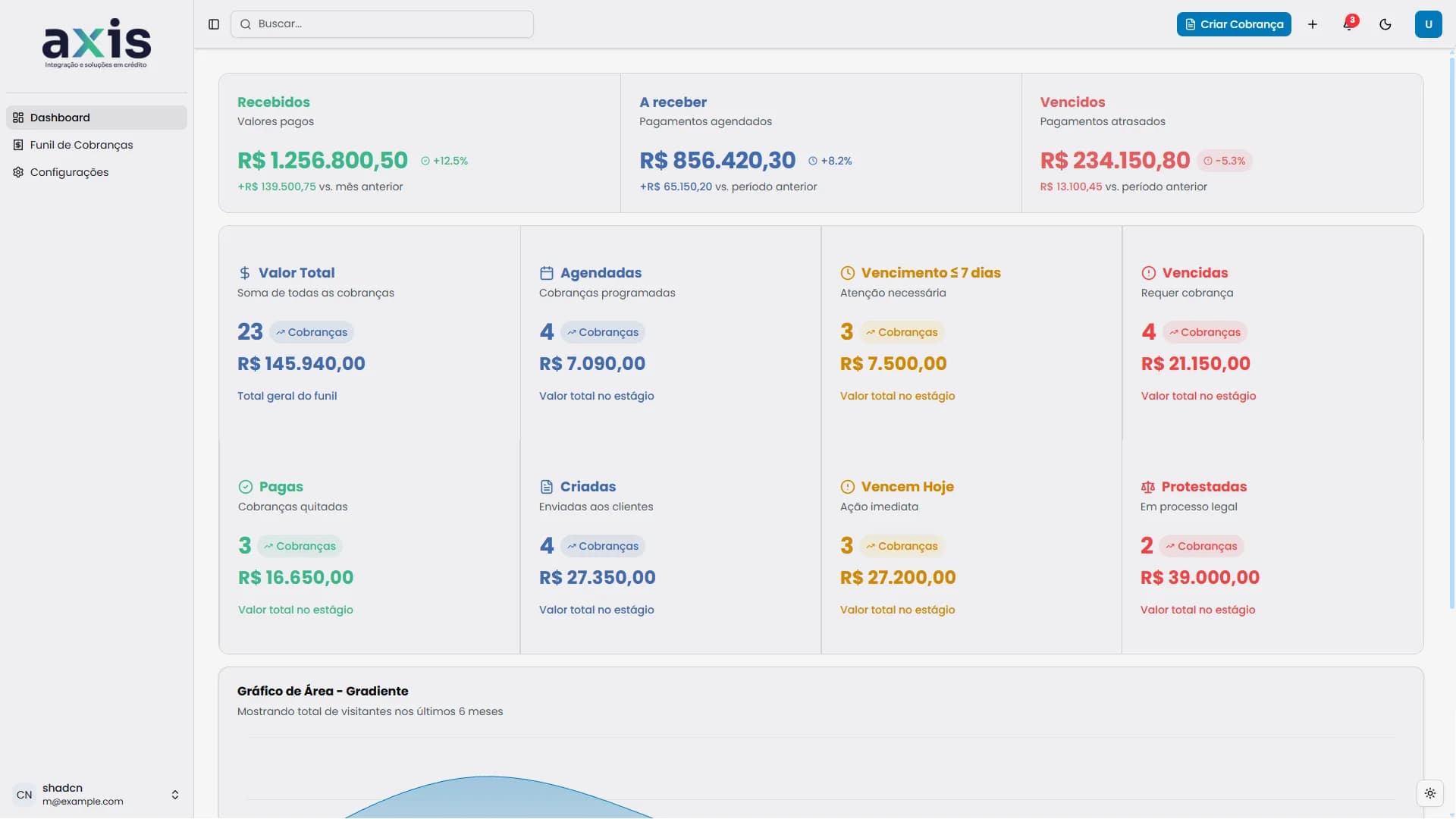
Task: Click the Protestadas scales icon
Action: [1148, 487]
